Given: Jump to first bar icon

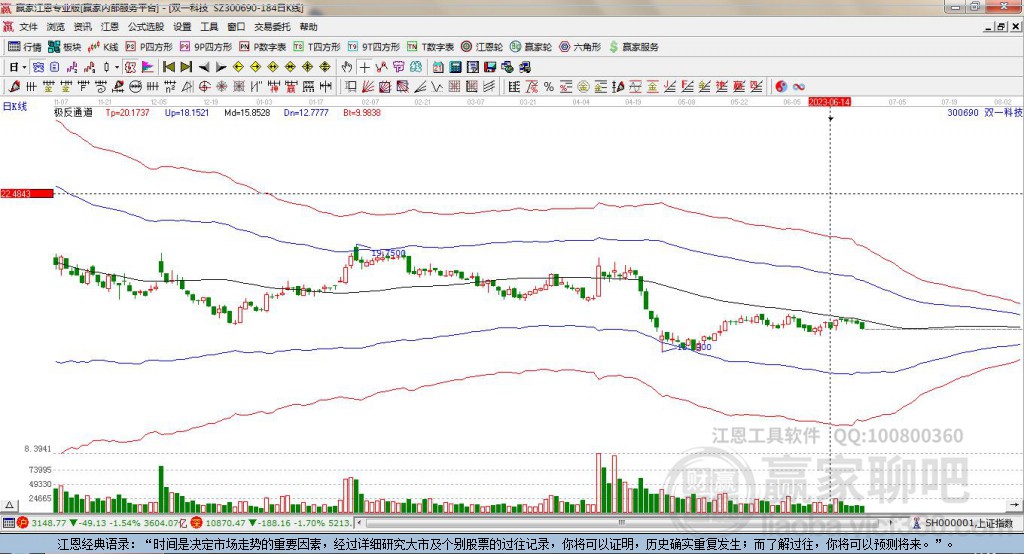Looking at the screenshot, I should (169, 67).
